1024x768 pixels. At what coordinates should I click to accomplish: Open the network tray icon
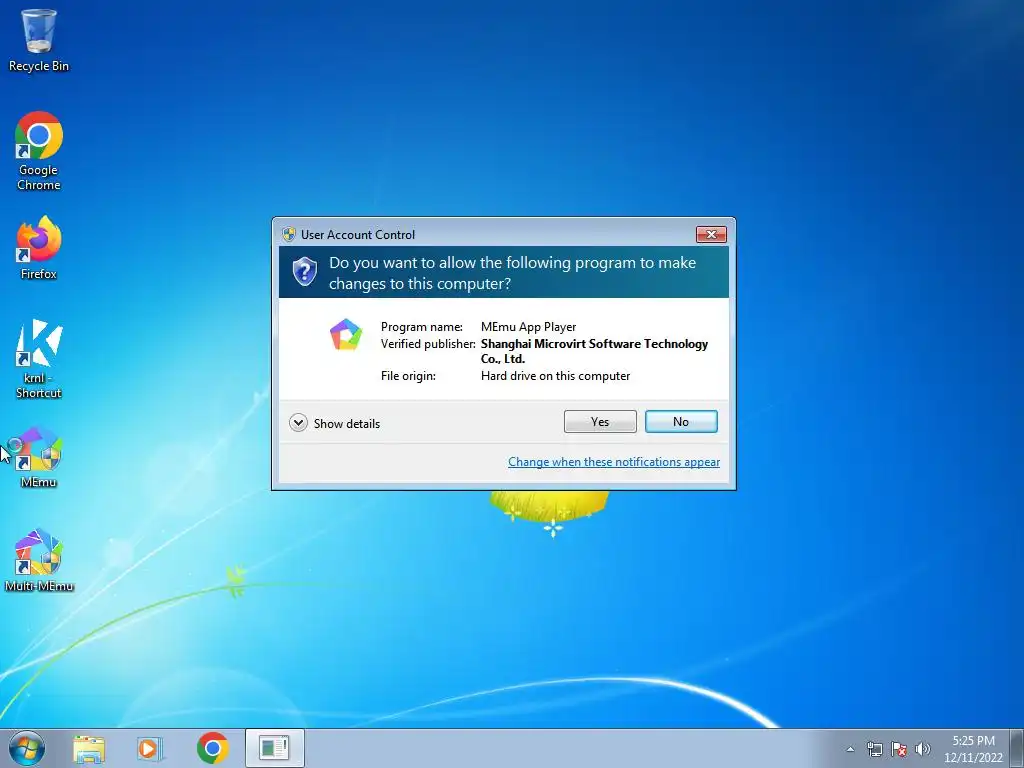[x=874, y=749]
